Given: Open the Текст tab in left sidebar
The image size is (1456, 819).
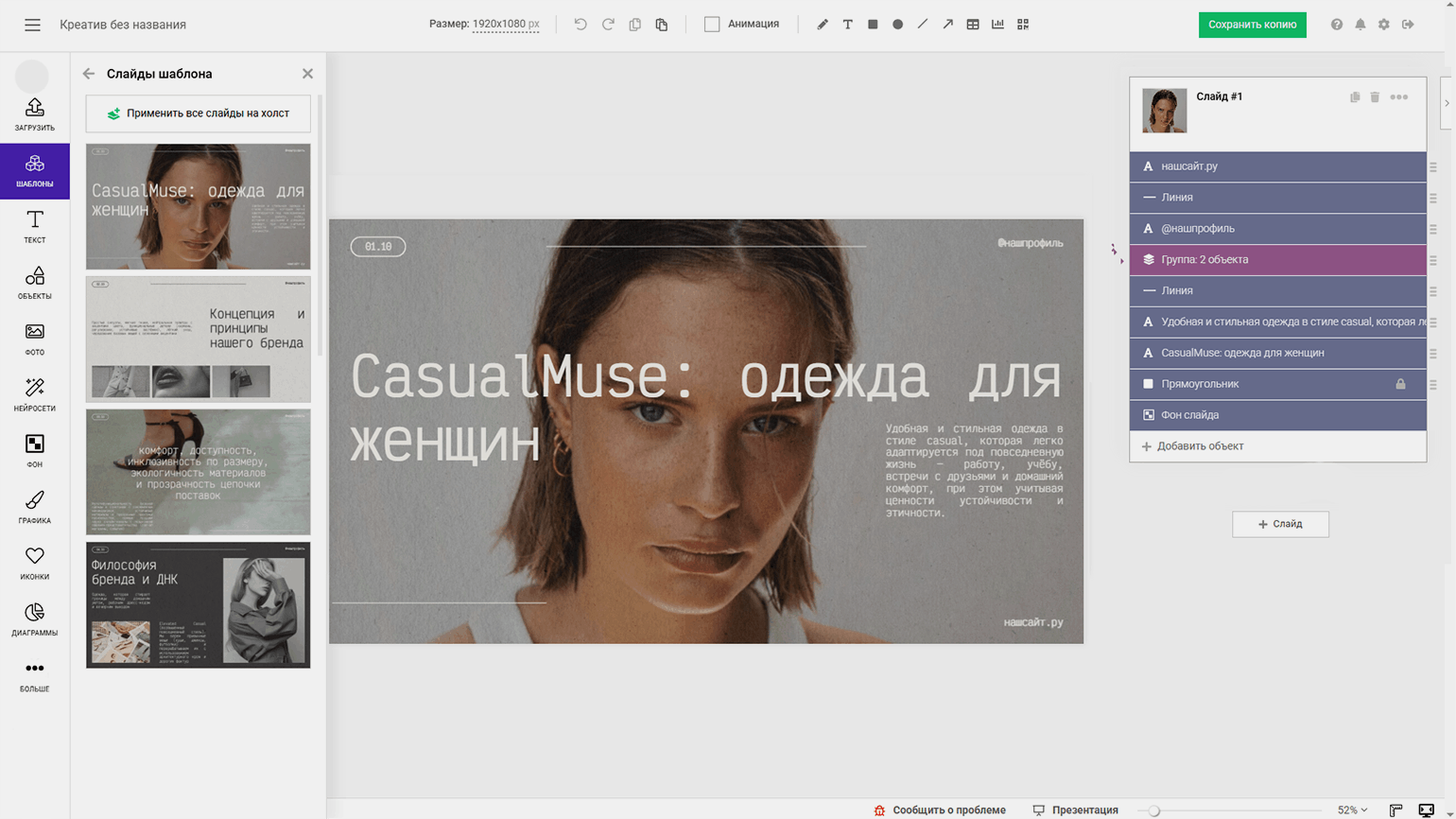Looking at the screenshot, I should [35, 227].
